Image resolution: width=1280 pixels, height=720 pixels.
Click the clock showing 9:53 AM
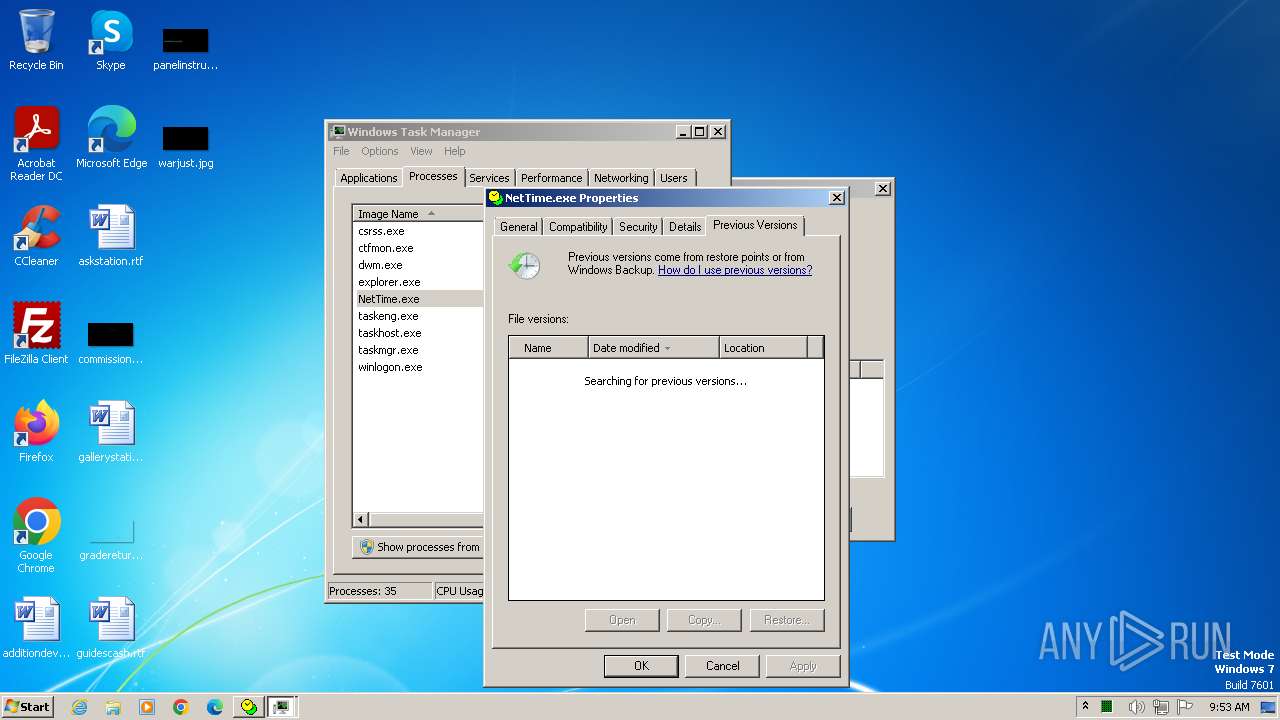[x=1229, y=707]
